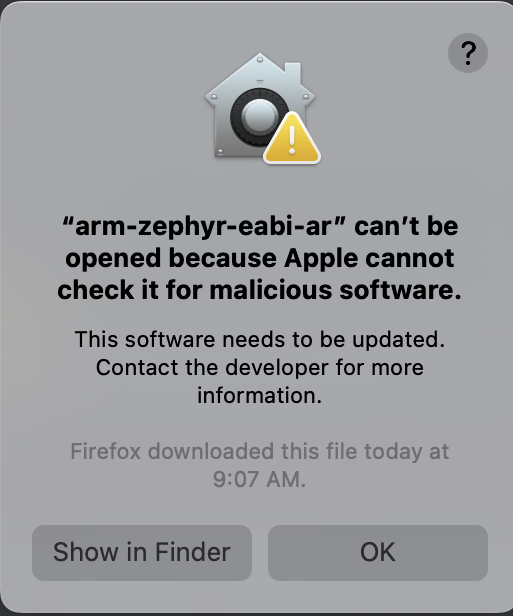This screenshot has height=616, width=513.
Task: Click the word "information." in the body text
Action: (x=260, y=395)
